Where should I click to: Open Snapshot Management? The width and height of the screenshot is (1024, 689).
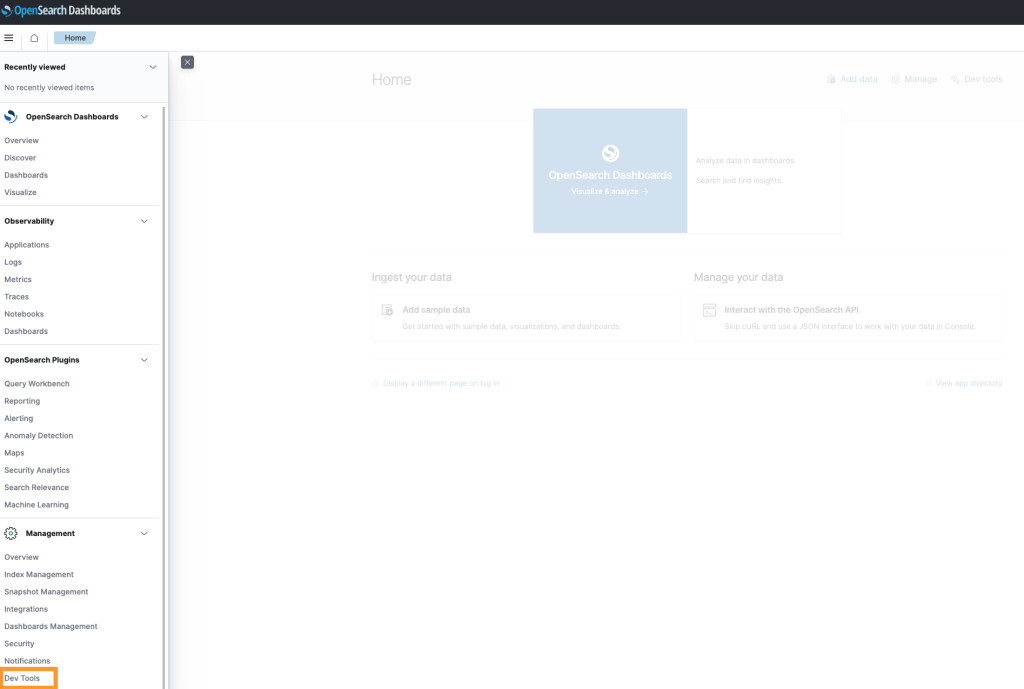pos(46,592)
